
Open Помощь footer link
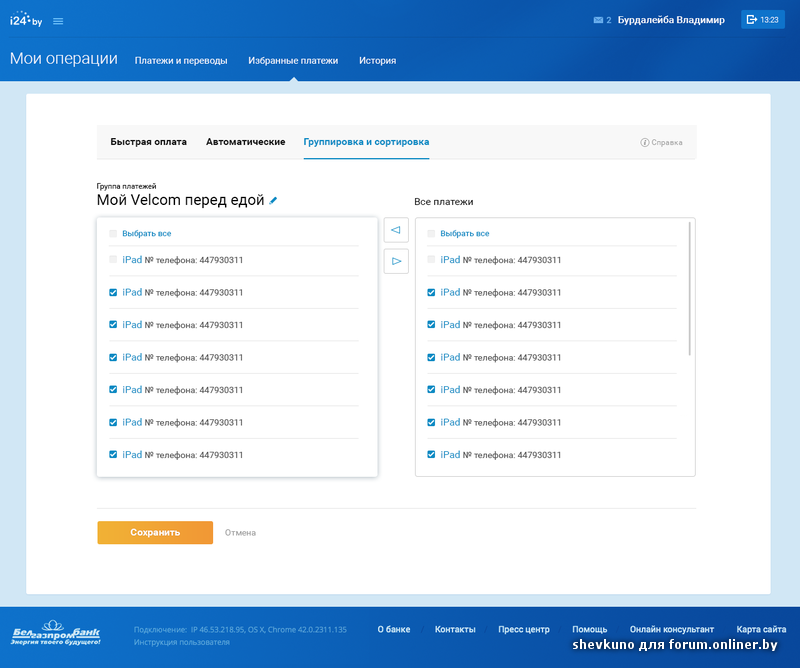(x=590, y=629)
